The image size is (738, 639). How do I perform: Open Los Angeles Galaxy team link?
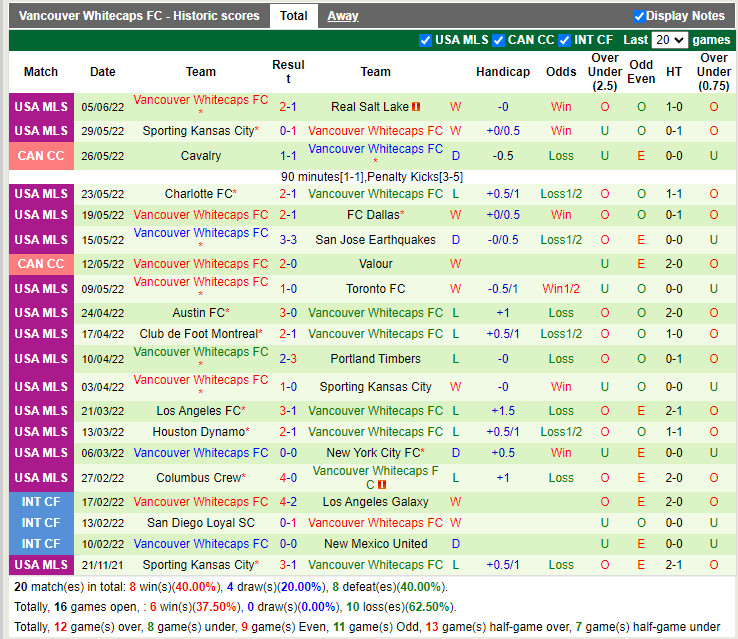375,502
